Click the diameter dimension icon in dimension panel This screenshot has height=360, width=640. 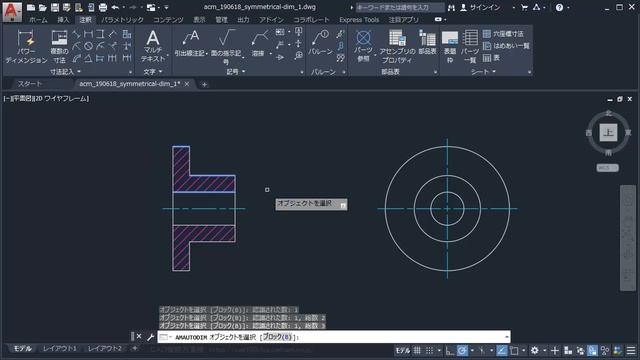point(89,46)
